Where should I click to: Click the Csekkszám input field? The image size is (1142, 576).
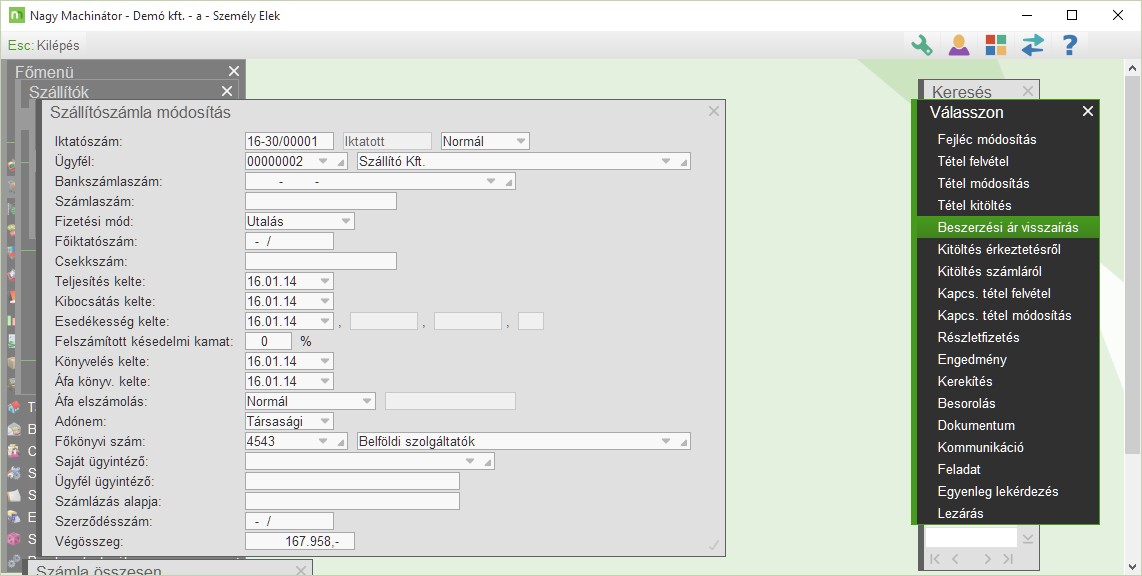tap(320, 261)
